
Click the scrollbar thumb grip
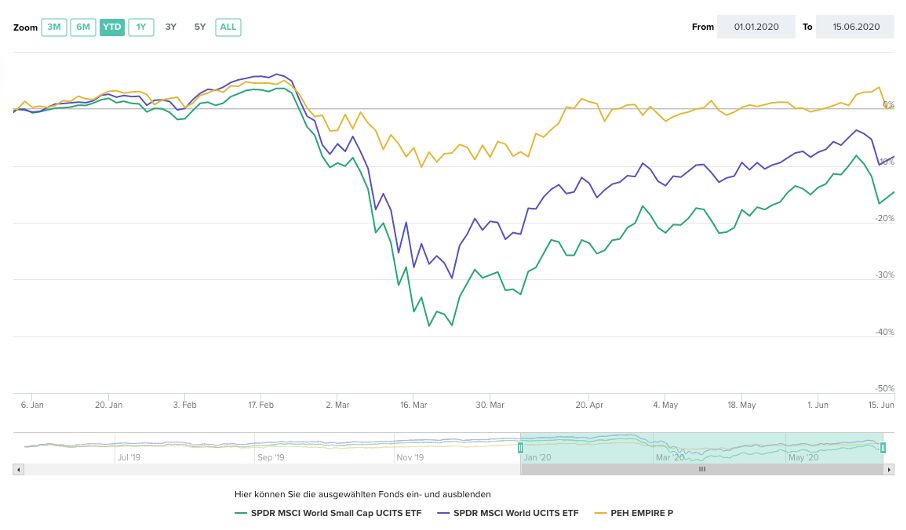(x=701, y=468)
